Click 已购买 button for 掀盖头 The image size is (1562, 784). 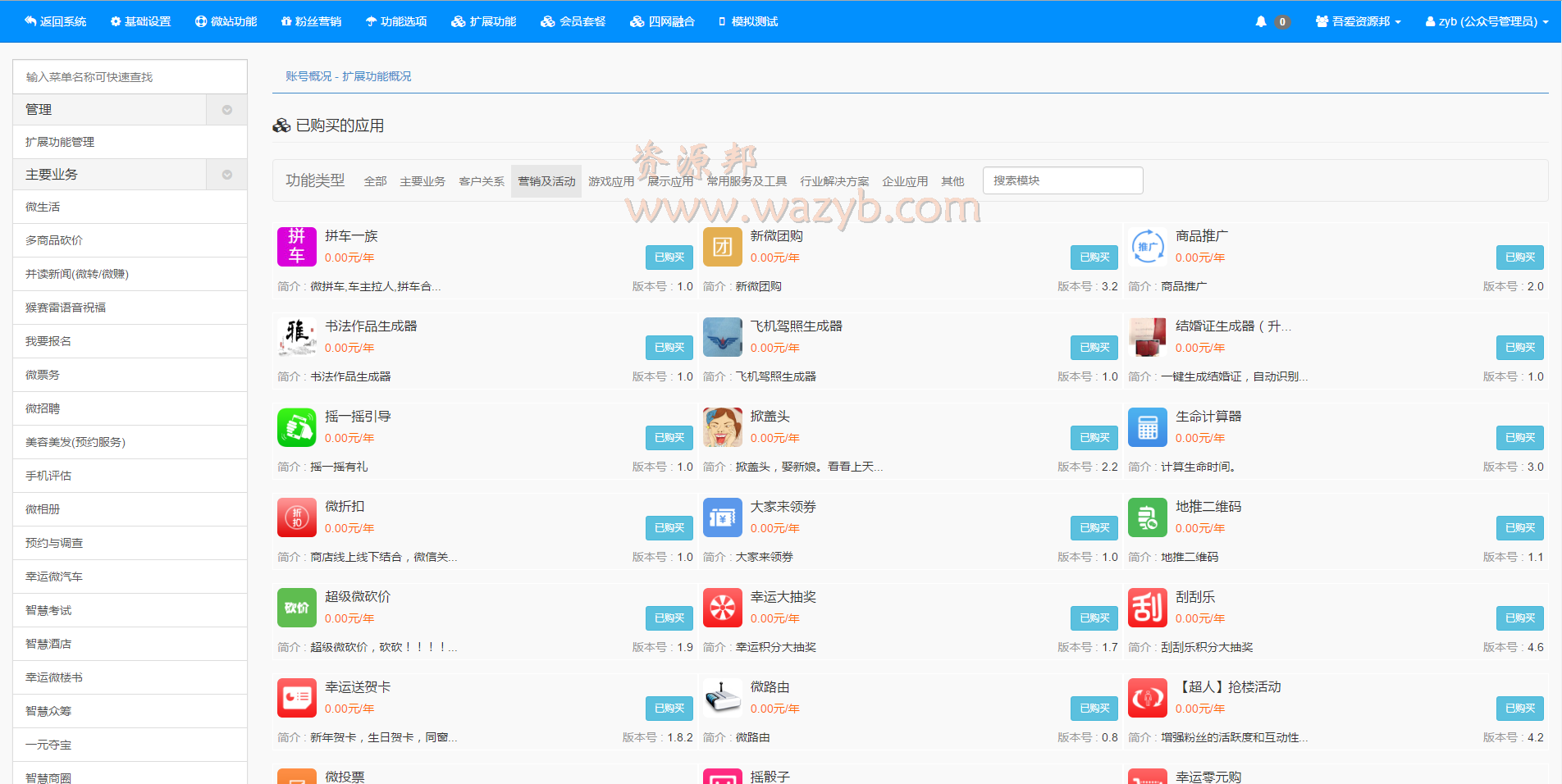pos(1094,437)
